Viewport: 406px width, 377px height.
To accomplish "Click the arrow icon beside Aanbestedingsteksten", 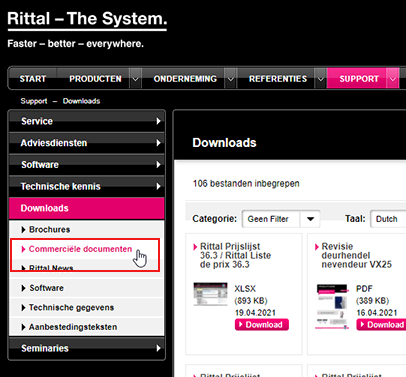I will 23,327.
